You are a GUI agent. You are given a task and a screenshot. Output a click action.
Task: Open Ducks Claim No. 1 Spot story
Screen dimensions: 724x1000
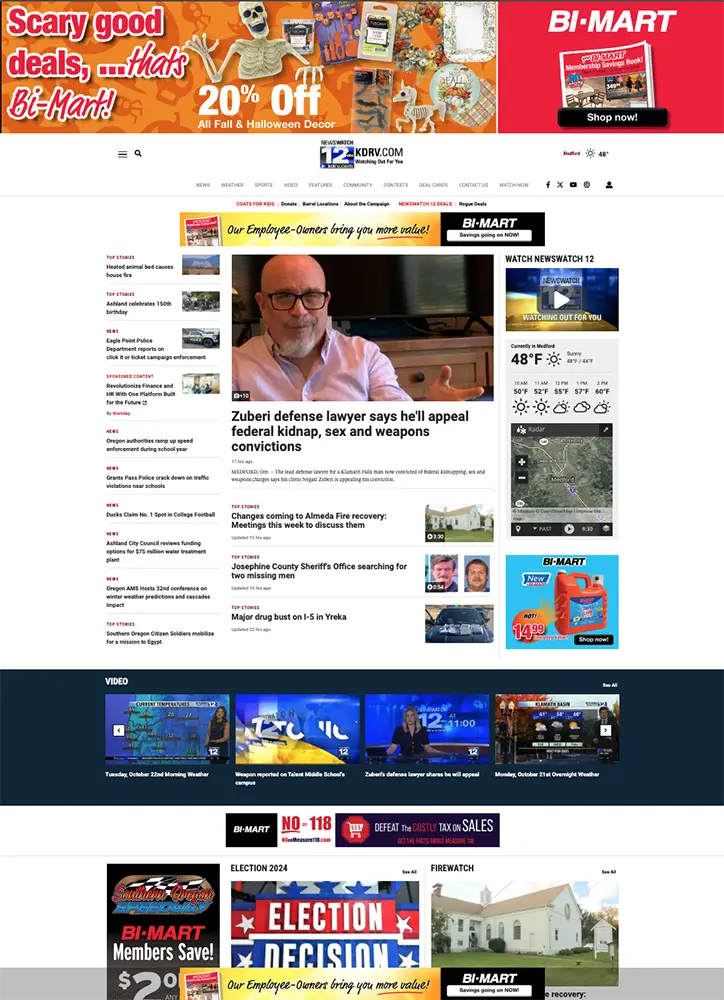coord(161,515)
